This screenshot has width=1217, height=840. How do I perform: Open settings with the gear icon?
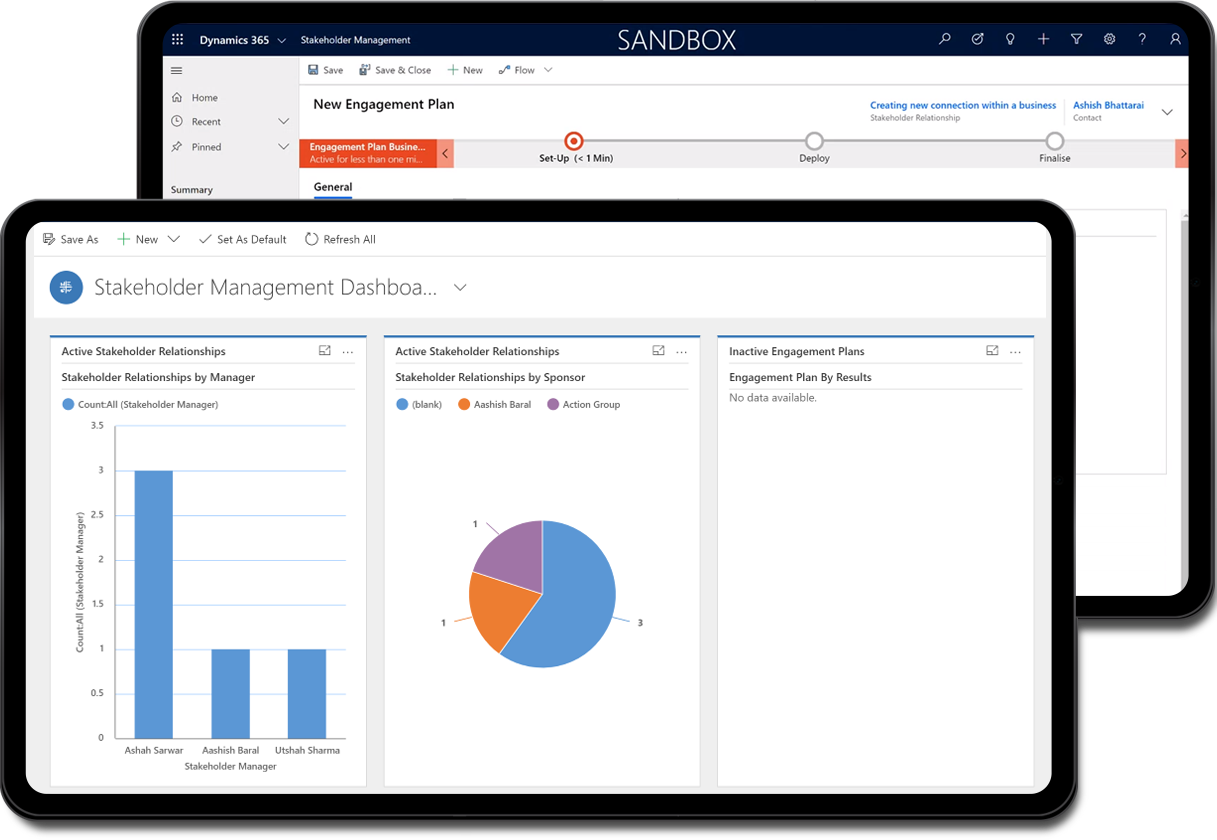pyautogui.click(x=1110, y=39)
